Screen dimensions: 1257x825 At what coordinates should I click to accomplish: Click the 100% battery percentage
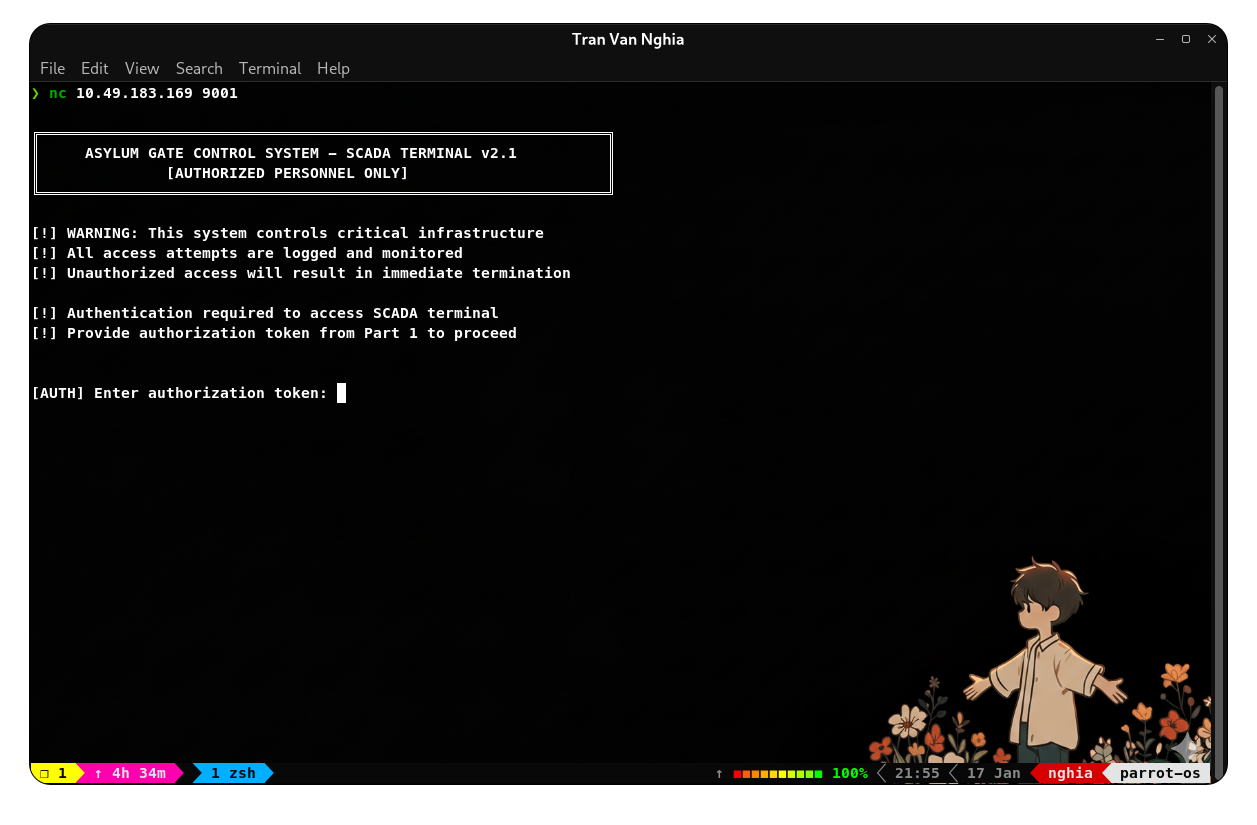coord(849,773)
